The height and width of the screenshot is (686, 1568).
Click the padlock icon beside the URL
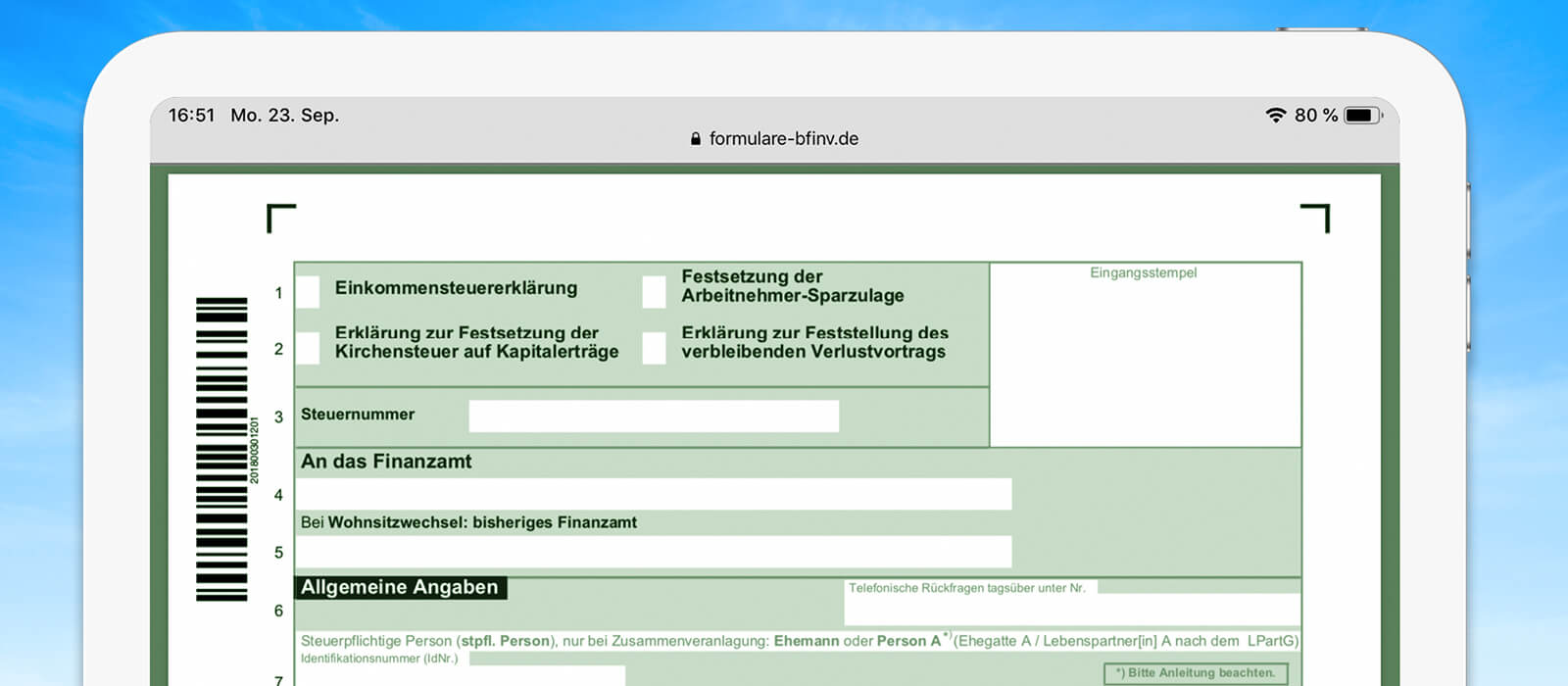pos(696,139)
